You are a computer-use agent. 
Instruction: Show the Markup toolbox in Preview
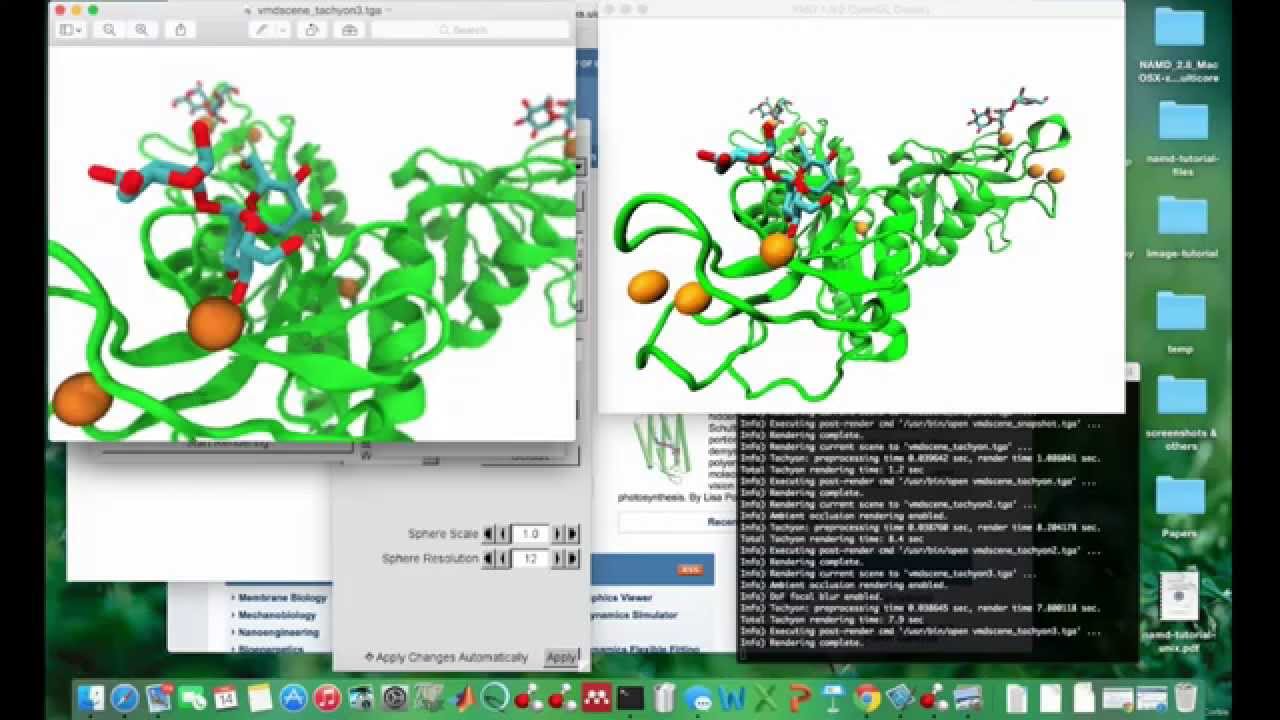pyautogui.click(x=349, y=30)
